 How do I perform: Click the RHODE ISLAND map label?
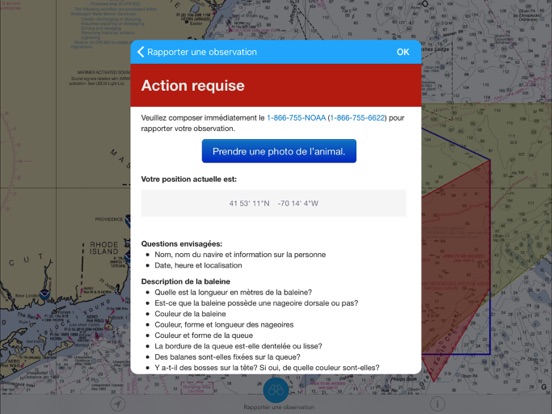click(x=104, y=248)
